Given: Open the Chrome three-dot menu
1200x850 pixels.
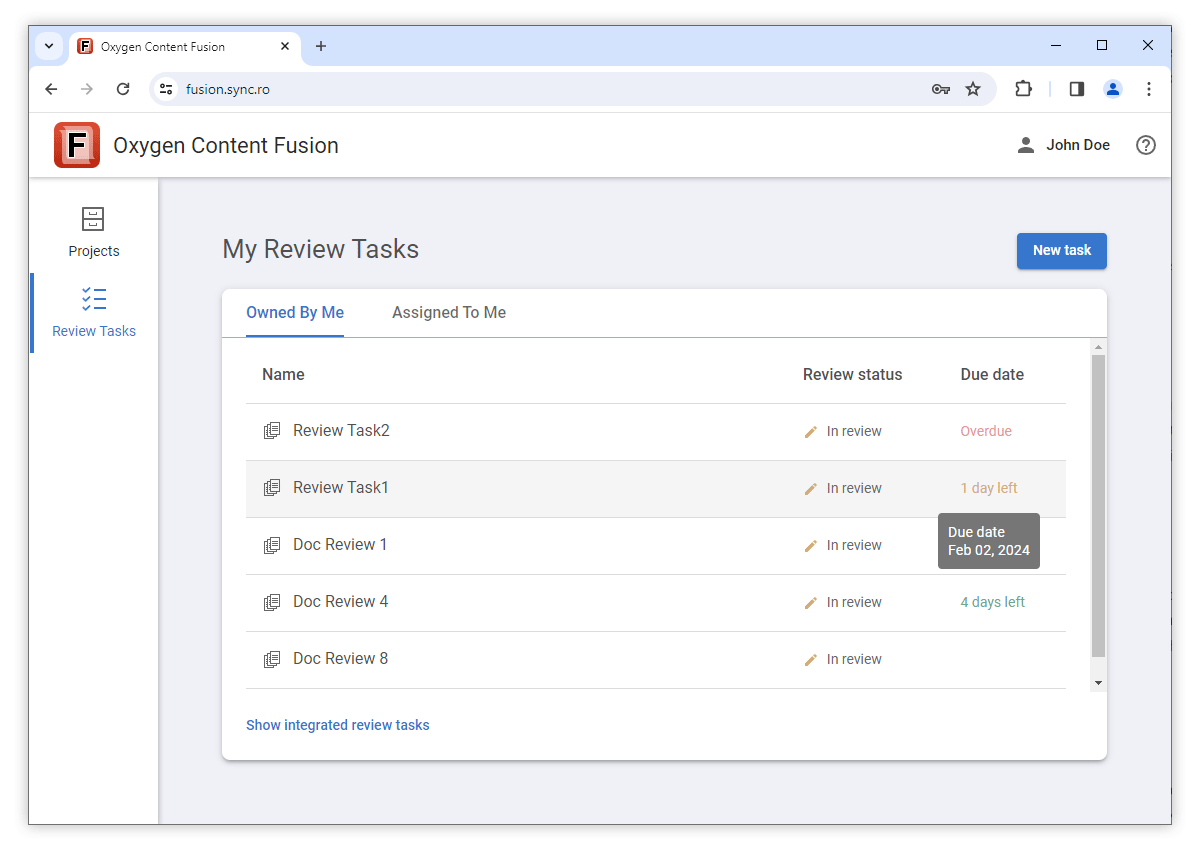Looking at the screenshot, I should (1149, 89).
